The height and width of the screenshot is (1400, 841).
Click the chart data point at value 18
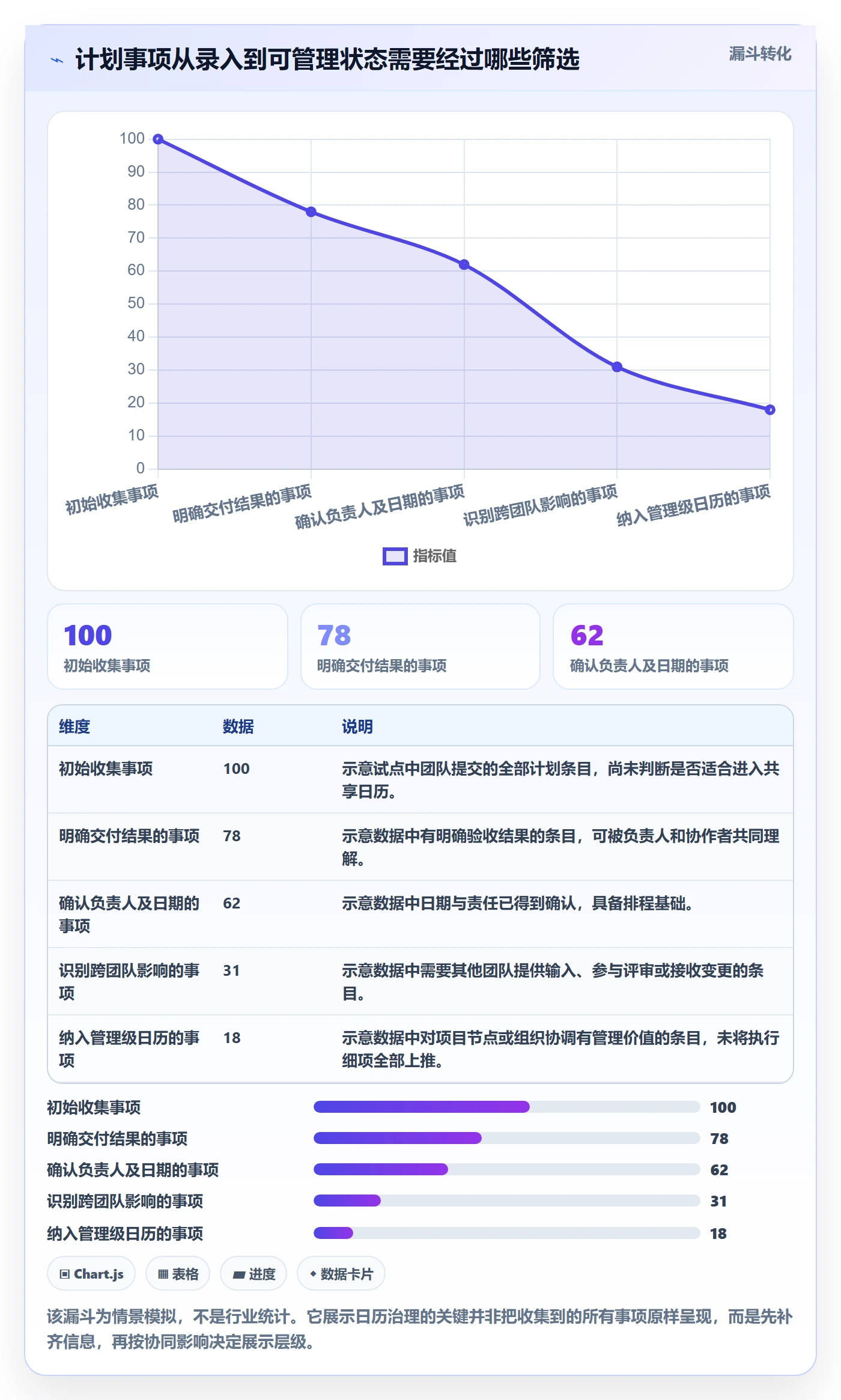[770, 410]
